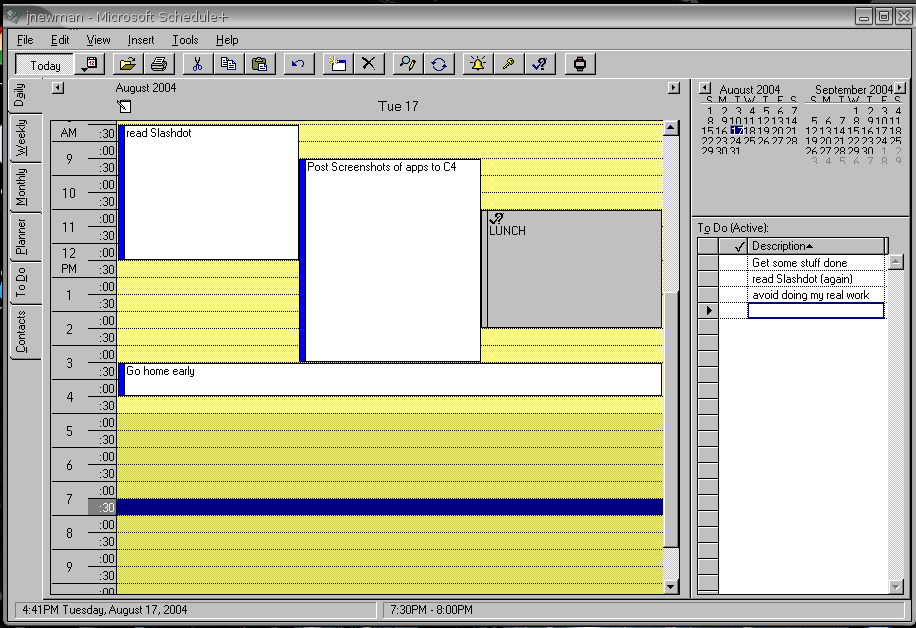Click the Undo arrow icon

[x=297, y=64]
